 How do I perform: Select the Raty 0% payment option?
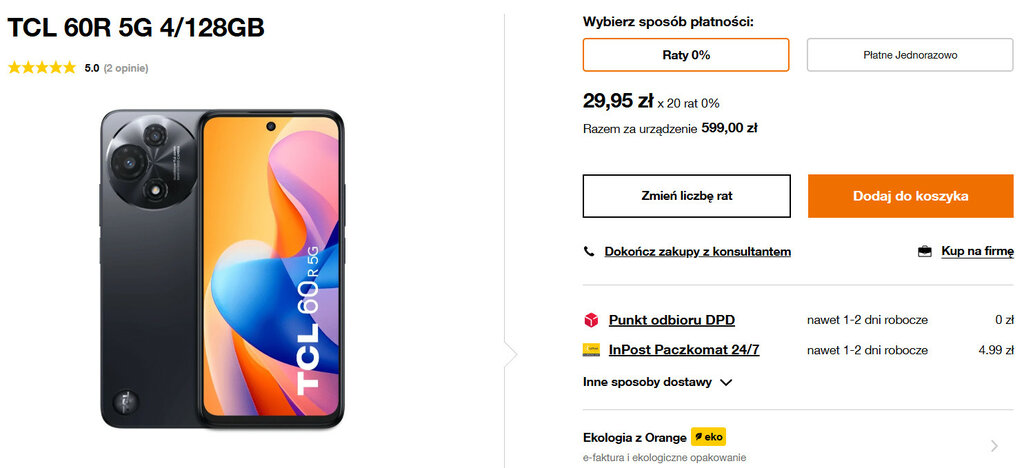point(686,55)
